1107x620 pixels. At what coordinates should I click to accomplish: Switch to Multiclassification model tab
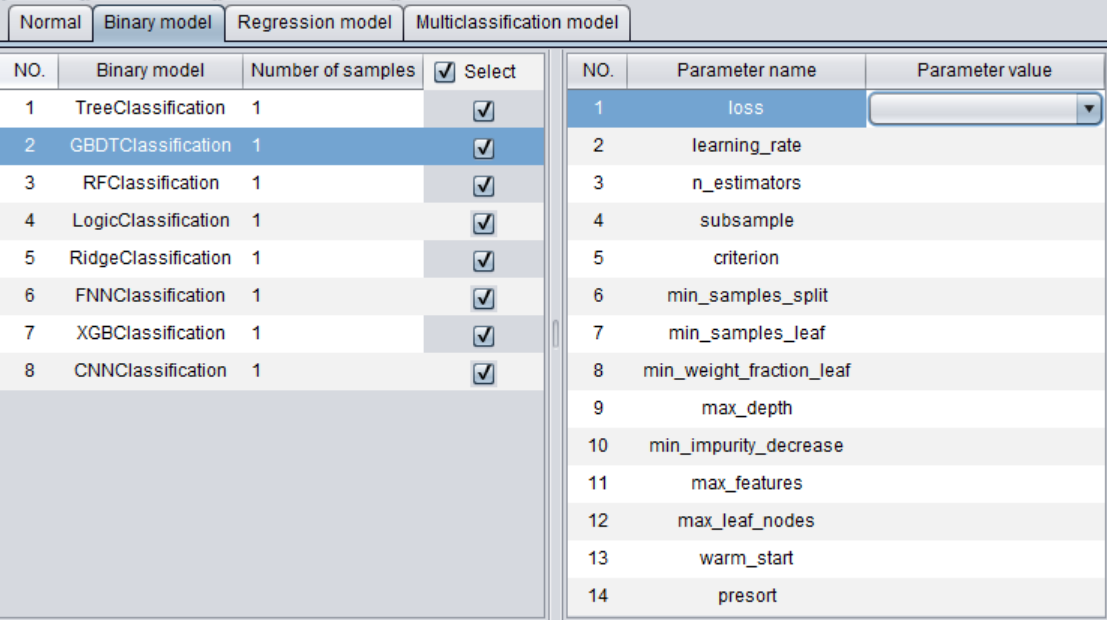[516, 22]
